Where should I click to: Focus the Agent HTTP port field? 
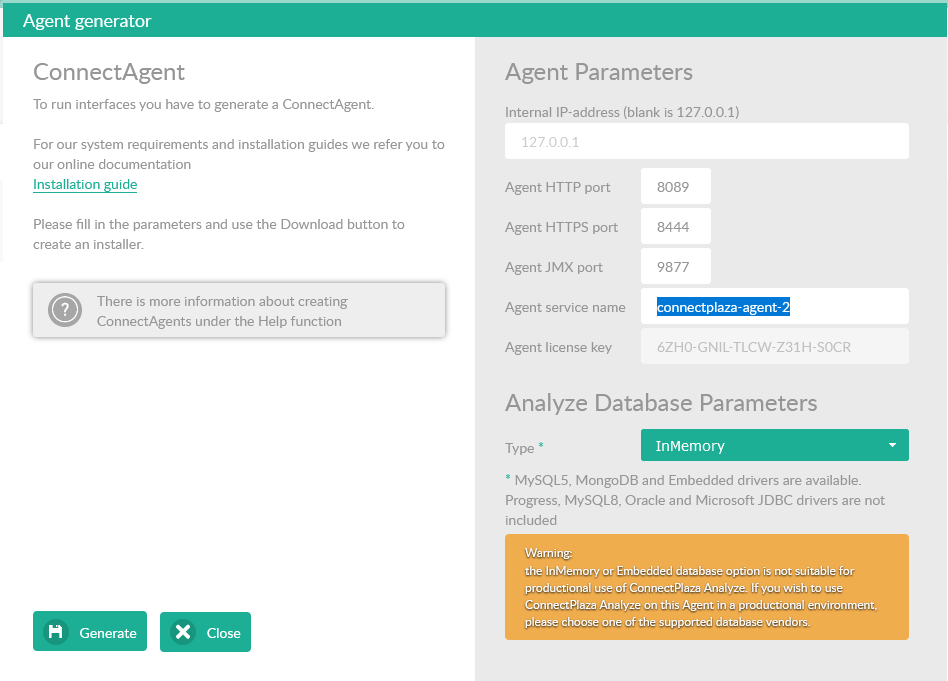676,187
